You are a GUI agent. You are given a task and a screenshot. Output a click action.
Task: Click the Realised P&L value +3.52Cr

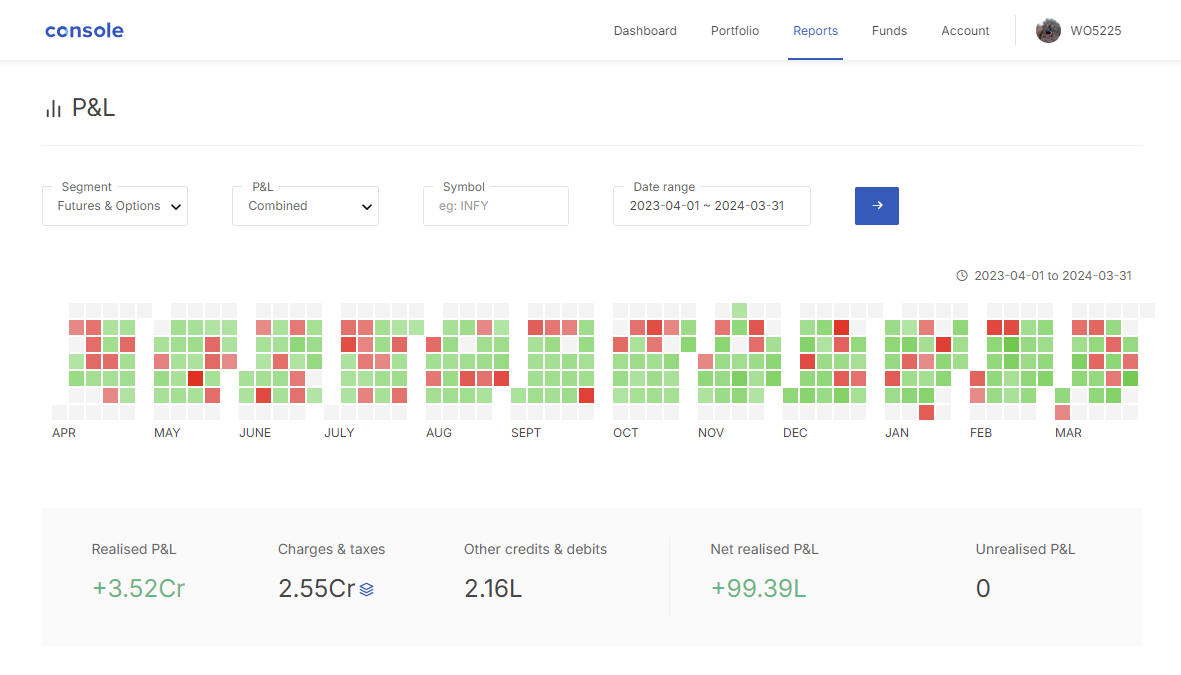[x=139, y=588]
